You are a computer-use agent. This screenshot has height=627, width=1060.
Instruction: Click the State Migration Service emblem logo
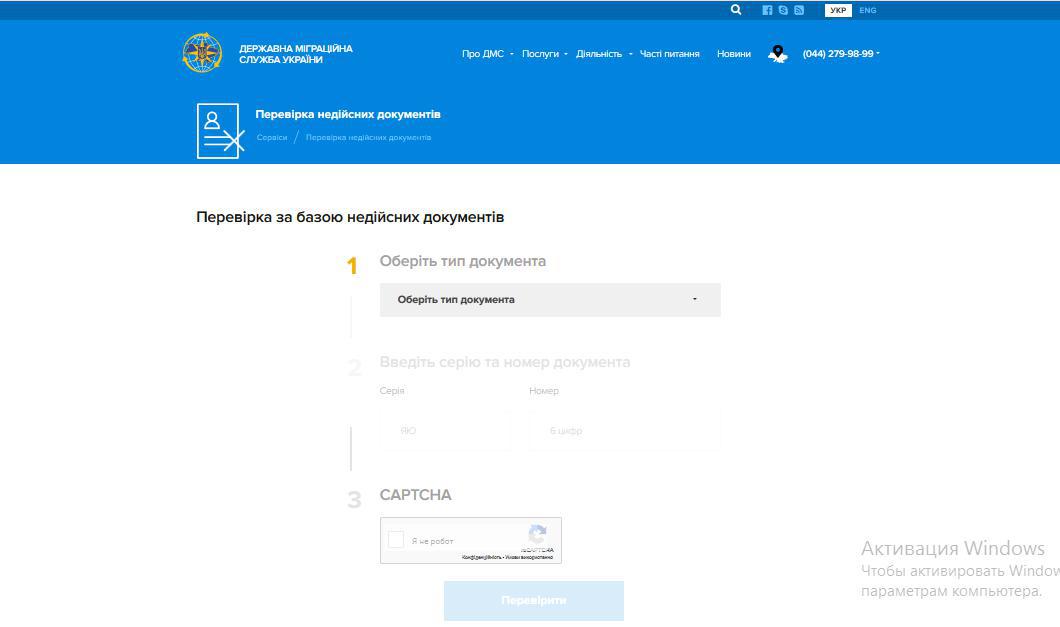[x=203, y=52]
